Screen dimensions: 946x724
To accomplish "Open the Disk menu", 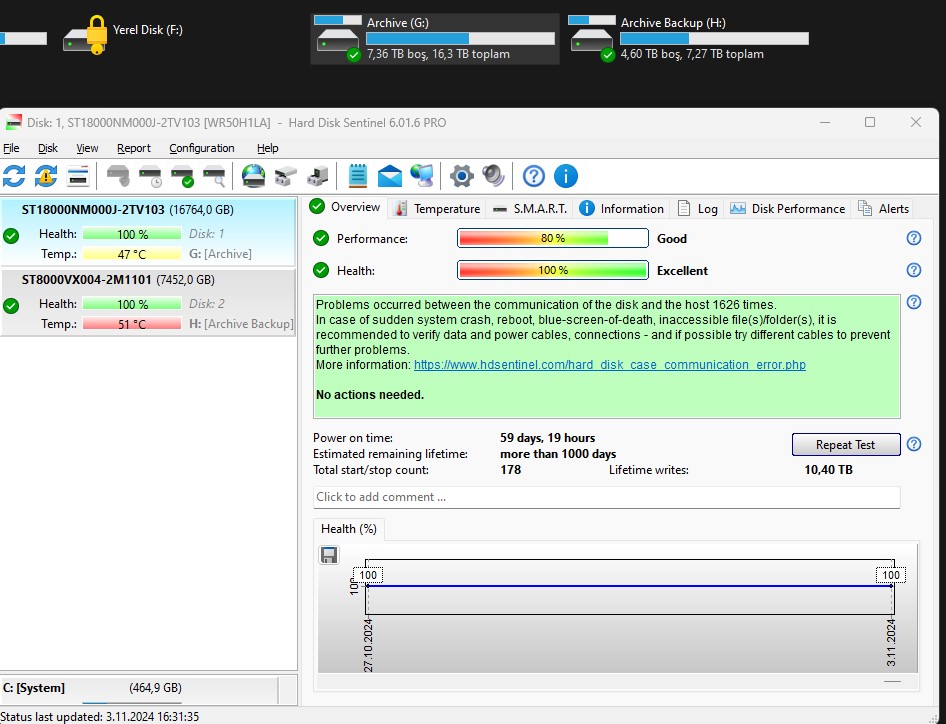I will [x=48, y=148].
